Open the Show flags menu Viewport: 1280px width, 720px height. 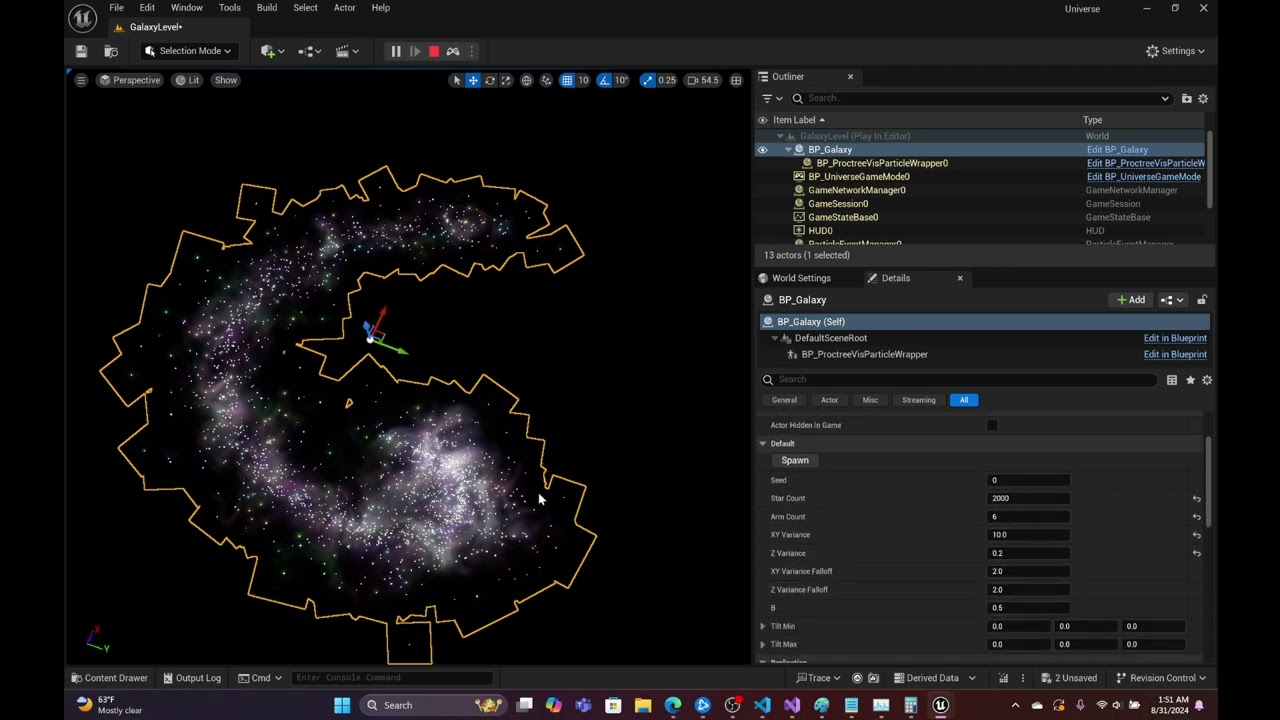(225, 80)
